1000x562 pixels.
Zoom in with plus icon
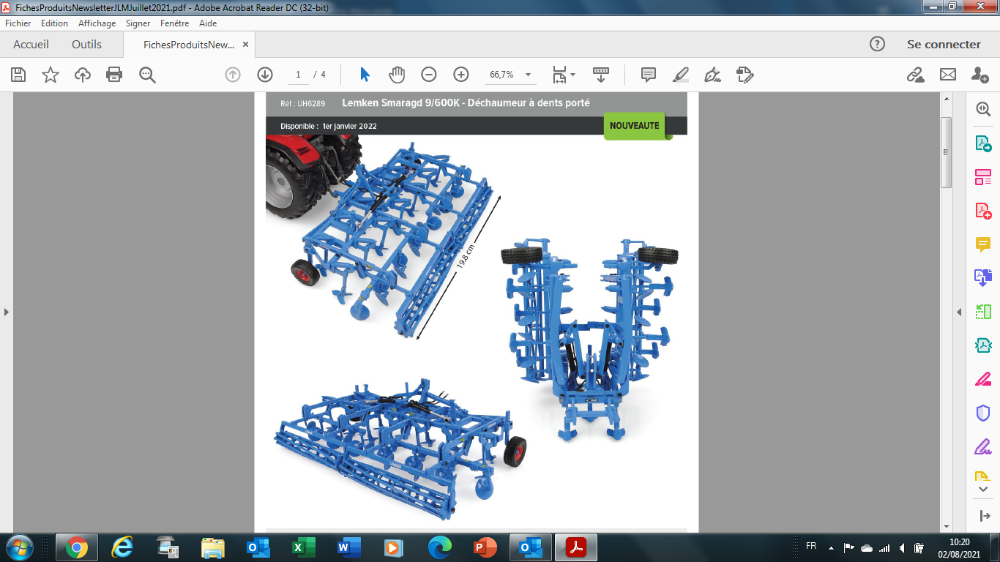tap(461, 75)
